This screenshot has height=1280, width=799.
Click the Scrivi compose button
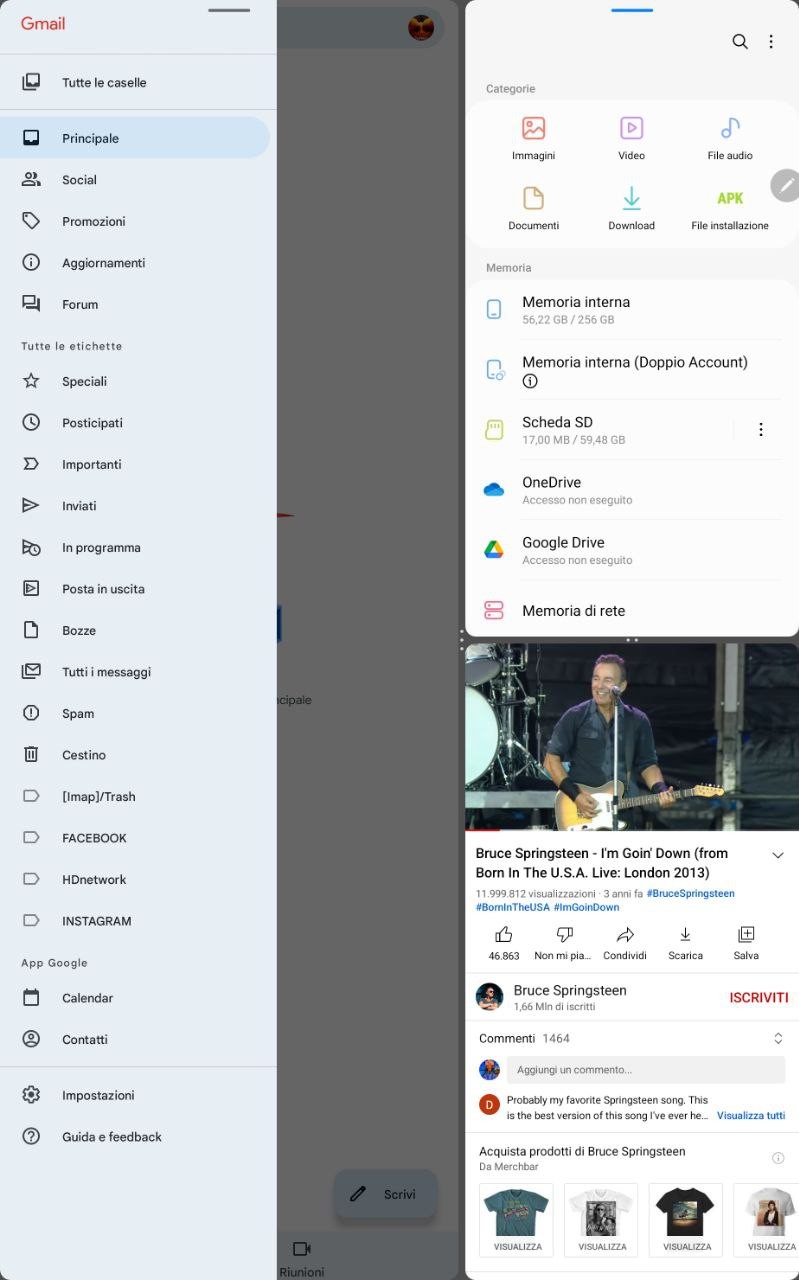pyautogui.click(x=386, y=1194)
